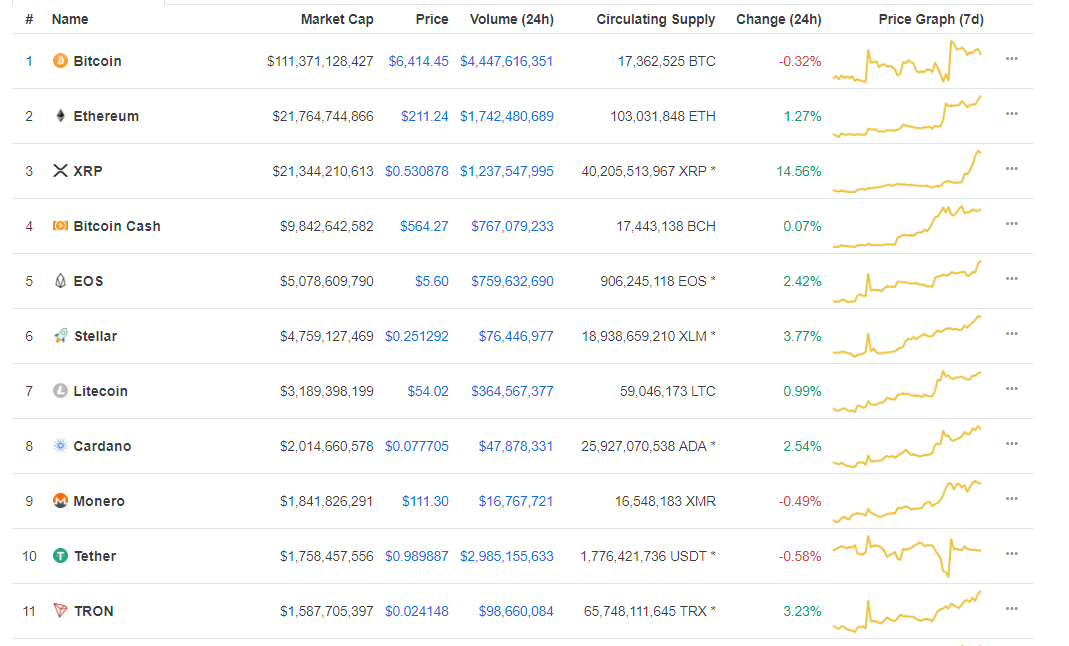Click the XRP logo icon
This screenshot has height=646, width=1069.
click(x=60, y=171)
